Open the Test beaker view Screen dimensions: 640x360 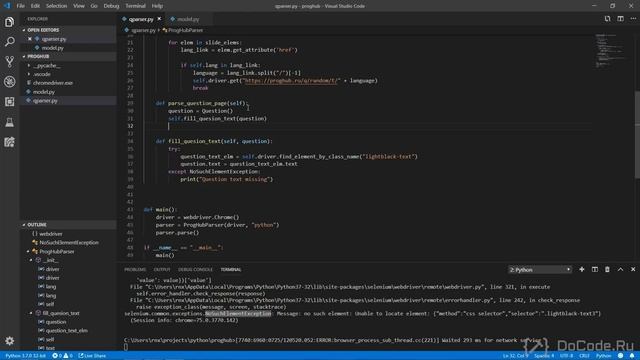(x=9, y=122)
